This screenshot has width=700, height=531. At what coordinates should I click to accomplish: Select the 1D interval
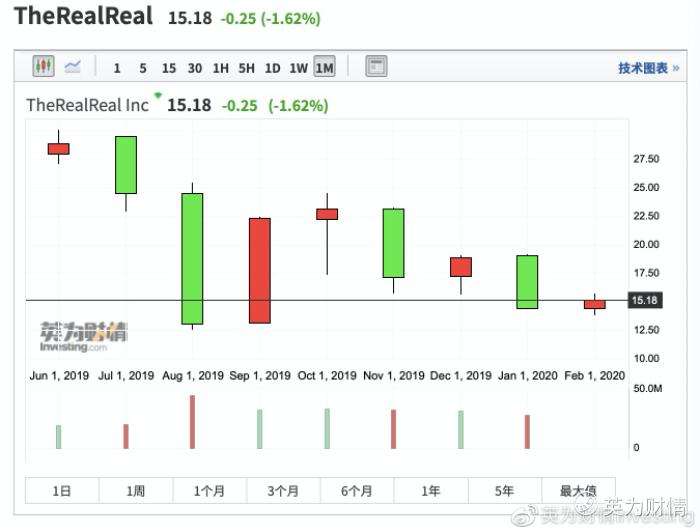(272, 68)
